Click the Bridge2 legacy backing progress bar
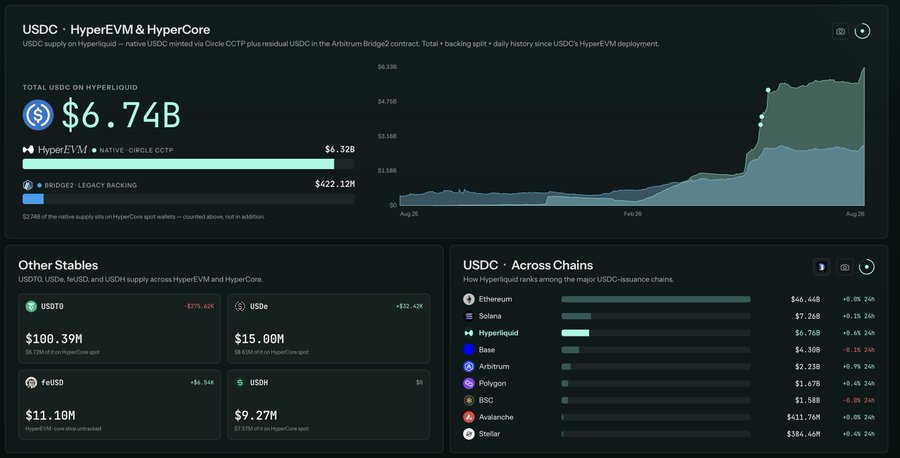 coord(188,199)
